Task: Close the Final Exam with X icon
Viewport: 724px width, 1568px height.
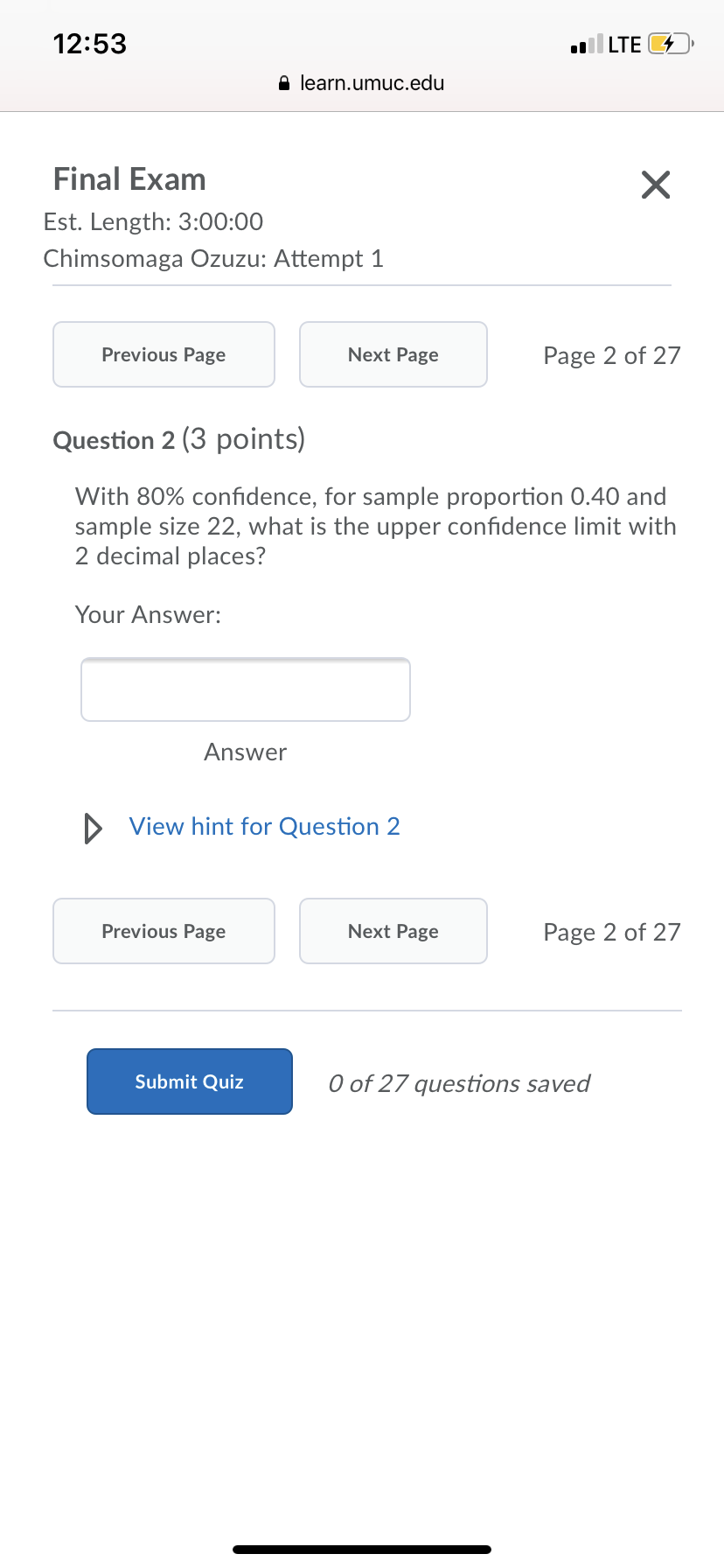Action: tap(655, 185)
